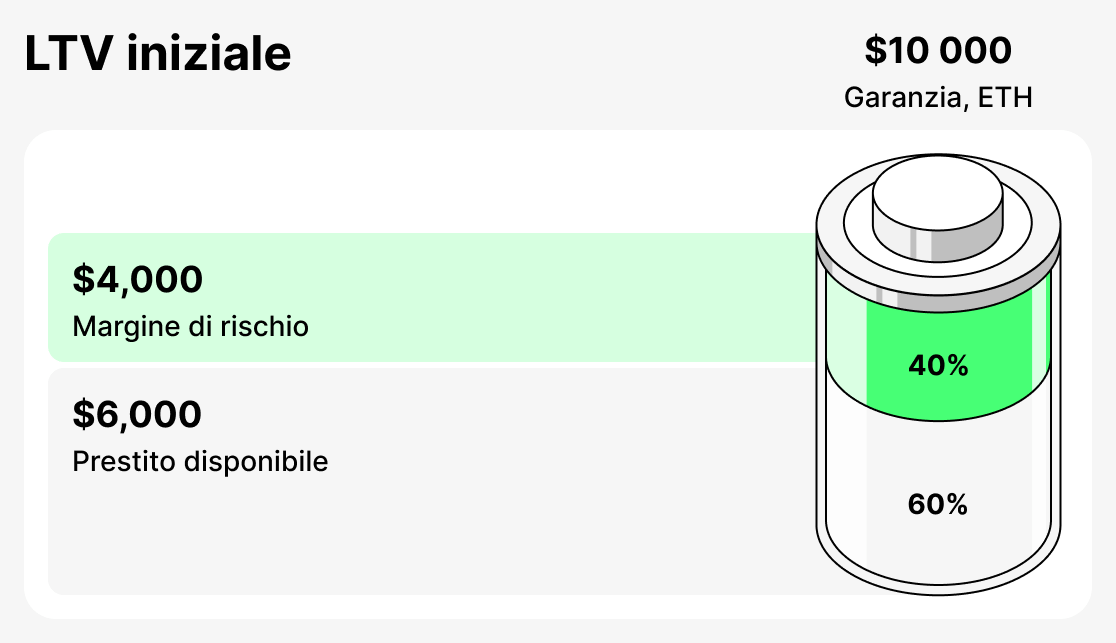Click the light green battery side strip
This screenshot has height=643, width=1116.
(846, 335)
